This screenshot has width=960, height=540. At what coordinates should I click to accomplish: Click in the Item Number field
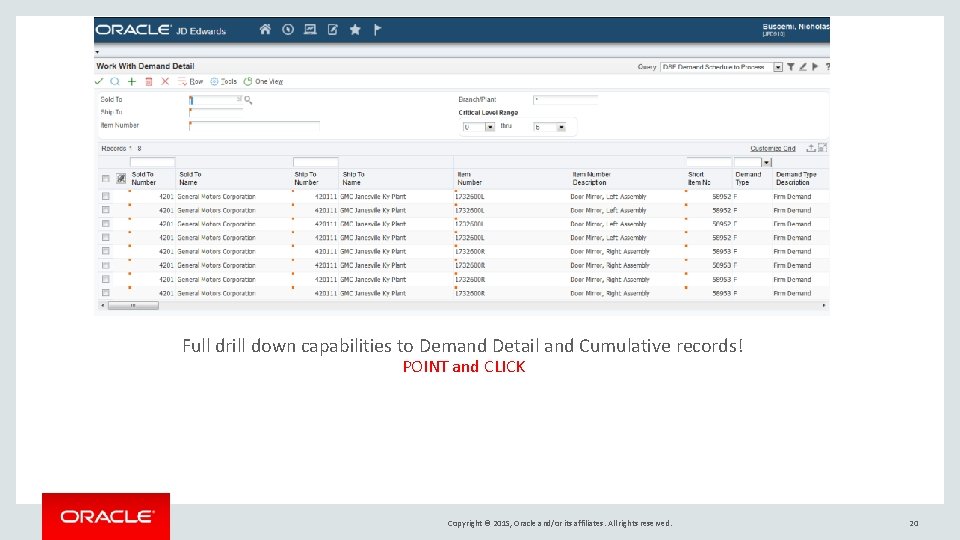254,126
